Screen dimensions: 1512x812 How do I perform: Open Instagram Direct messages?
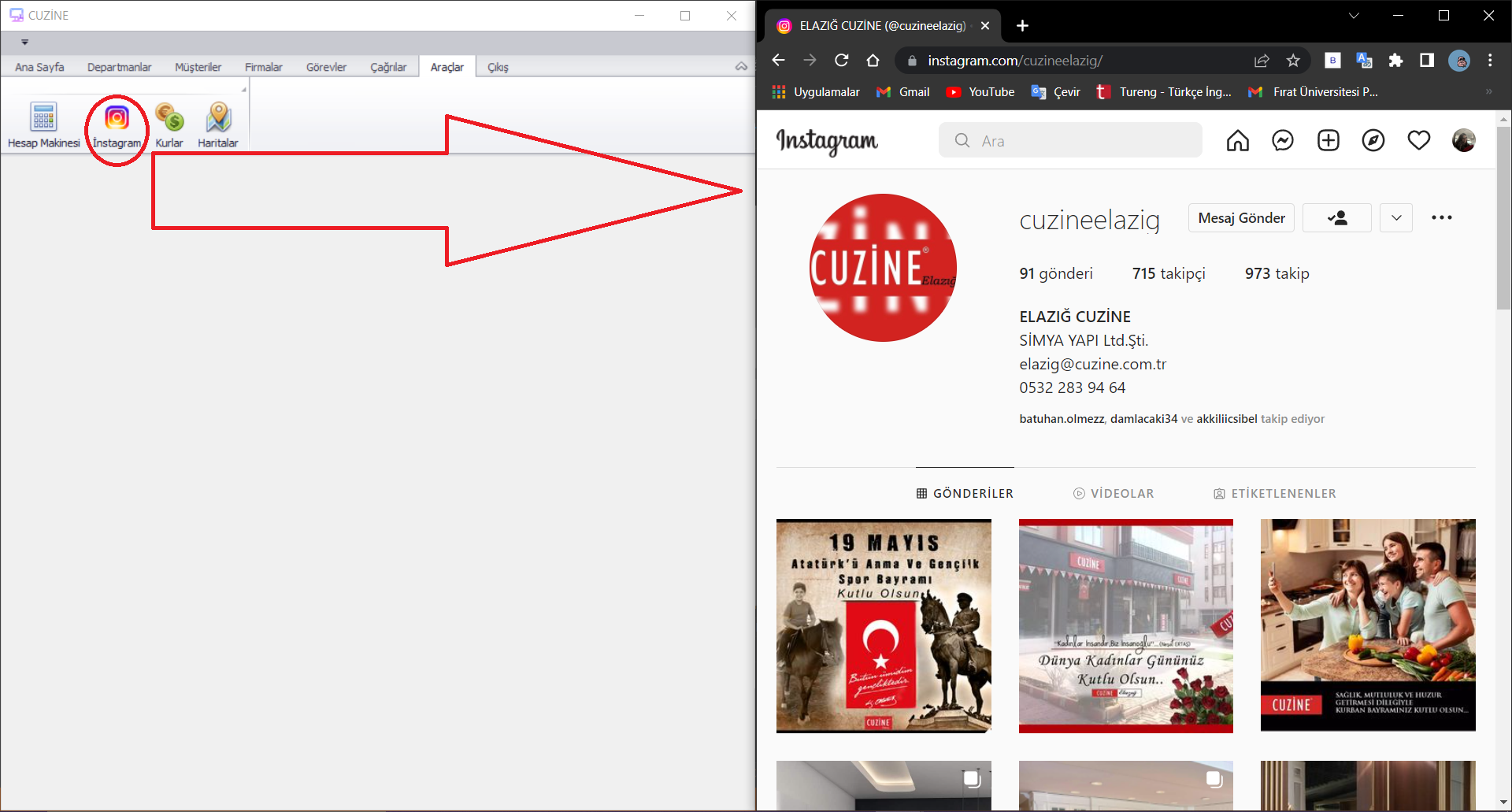click(x=1282, y=140)
